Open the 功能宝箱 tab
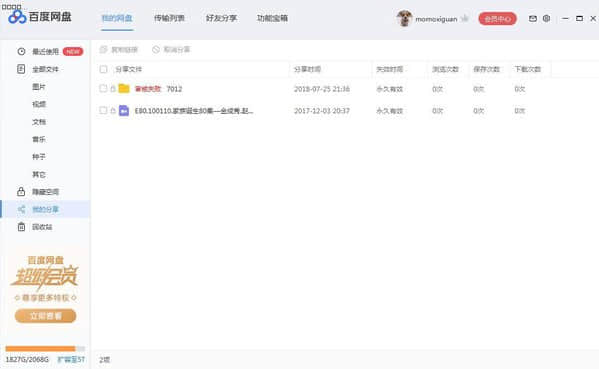Image resolution: width=599 pixels, height=369 pixels. coord(272,18)
